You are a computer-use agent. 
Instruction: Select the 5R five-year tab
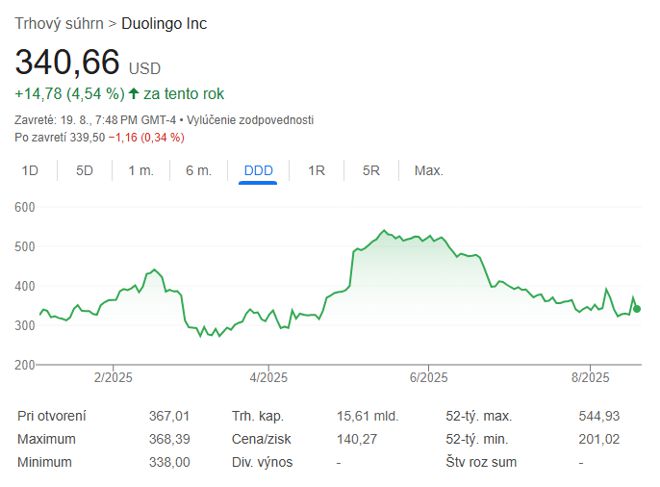[371, 170]
